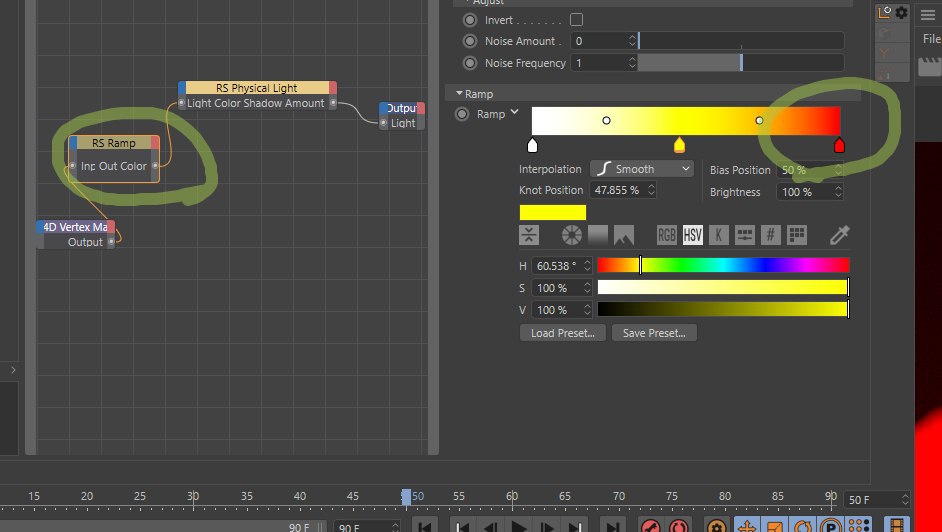Viewport: 942px width, 532px height.
Task: Expand the left side panel arrow
Action: [x=13, y=370]
